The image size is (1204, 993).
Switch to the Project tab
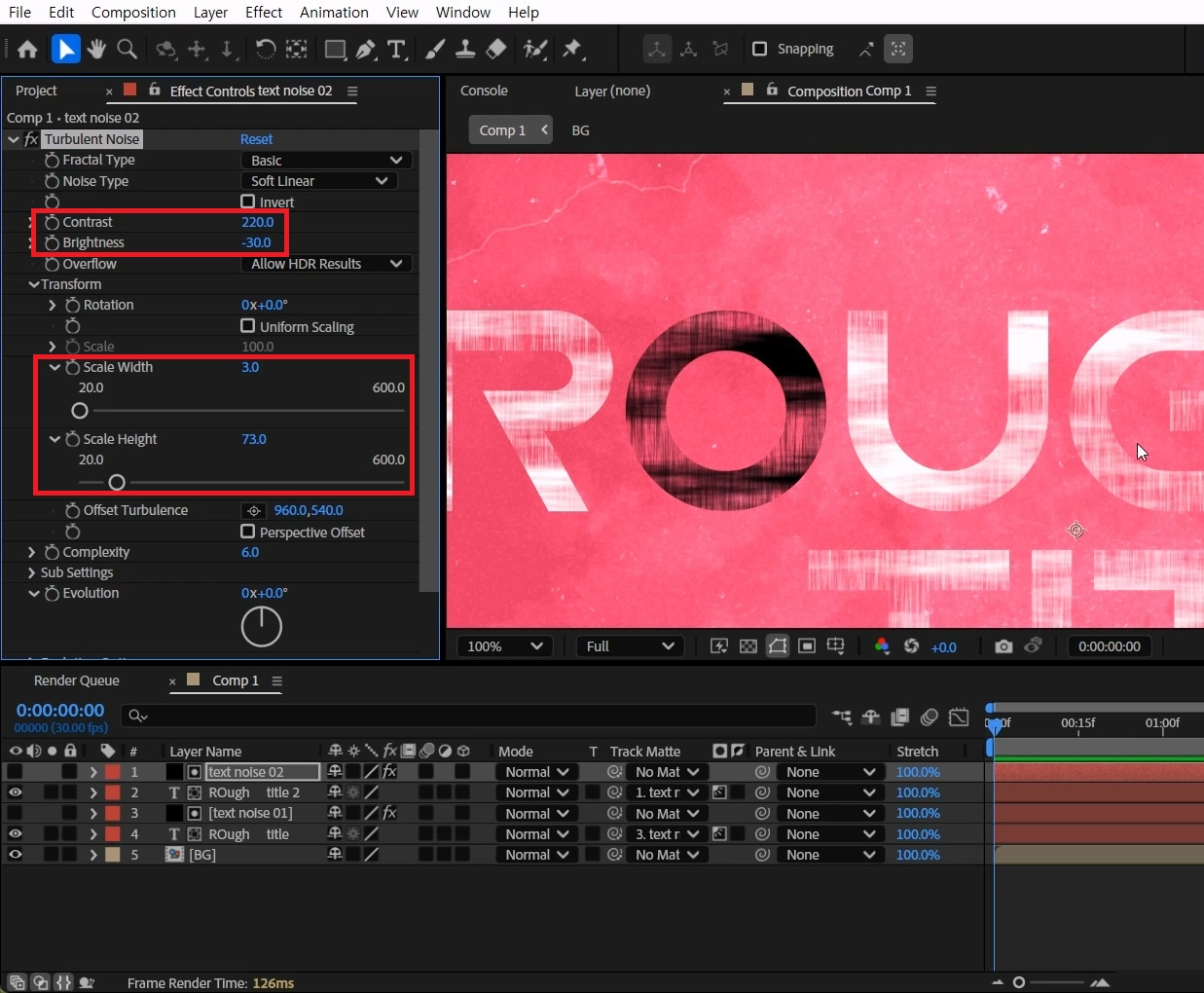click(37, 91)
